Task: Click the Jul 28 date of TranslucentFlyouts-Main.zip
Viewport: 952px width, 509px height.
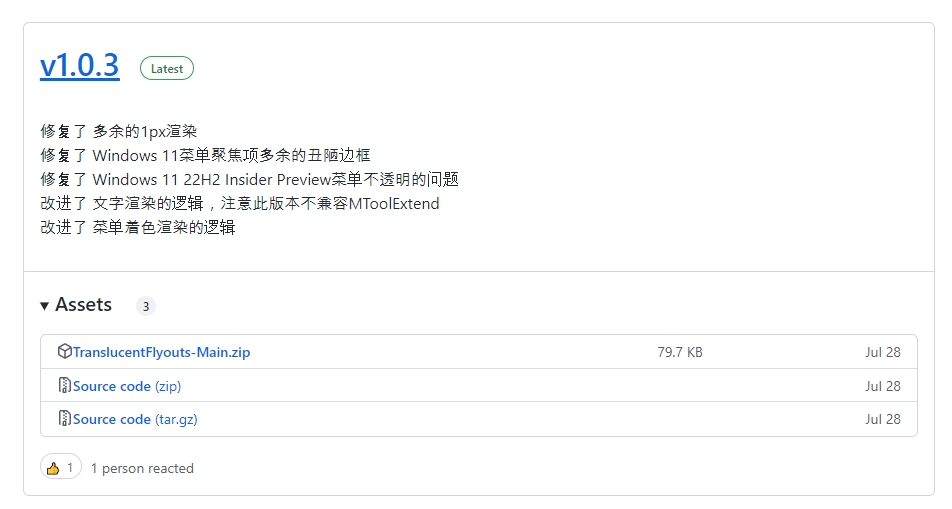Action: click(883, 352)
